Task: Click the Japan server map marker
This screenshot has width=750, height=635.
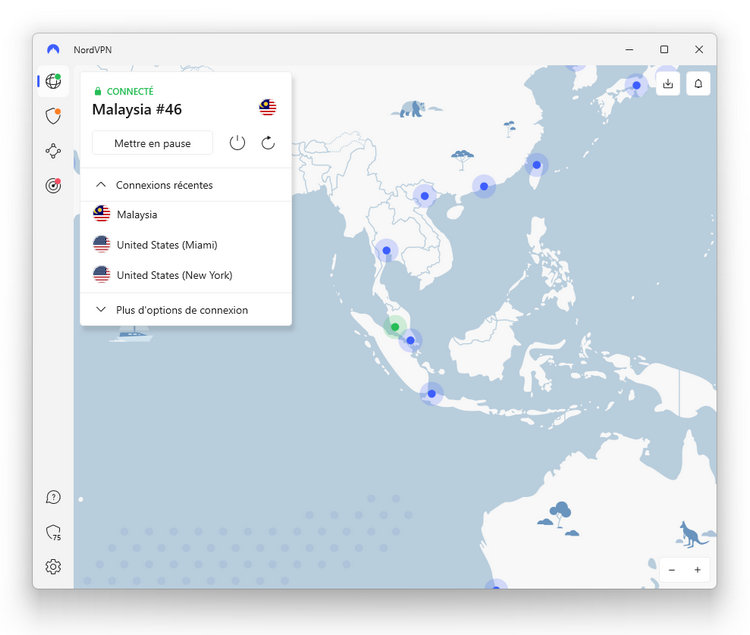Action: pyautogui.click(x=636, y=86)
